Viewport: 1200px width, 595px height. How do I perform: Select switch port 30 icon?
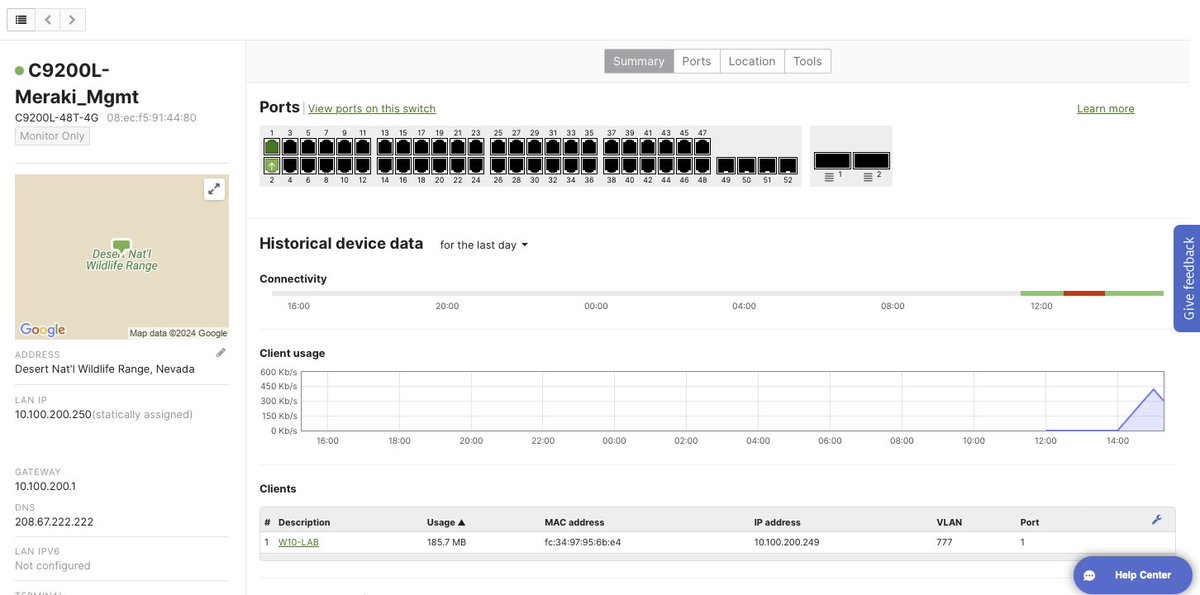coord(535,166)
